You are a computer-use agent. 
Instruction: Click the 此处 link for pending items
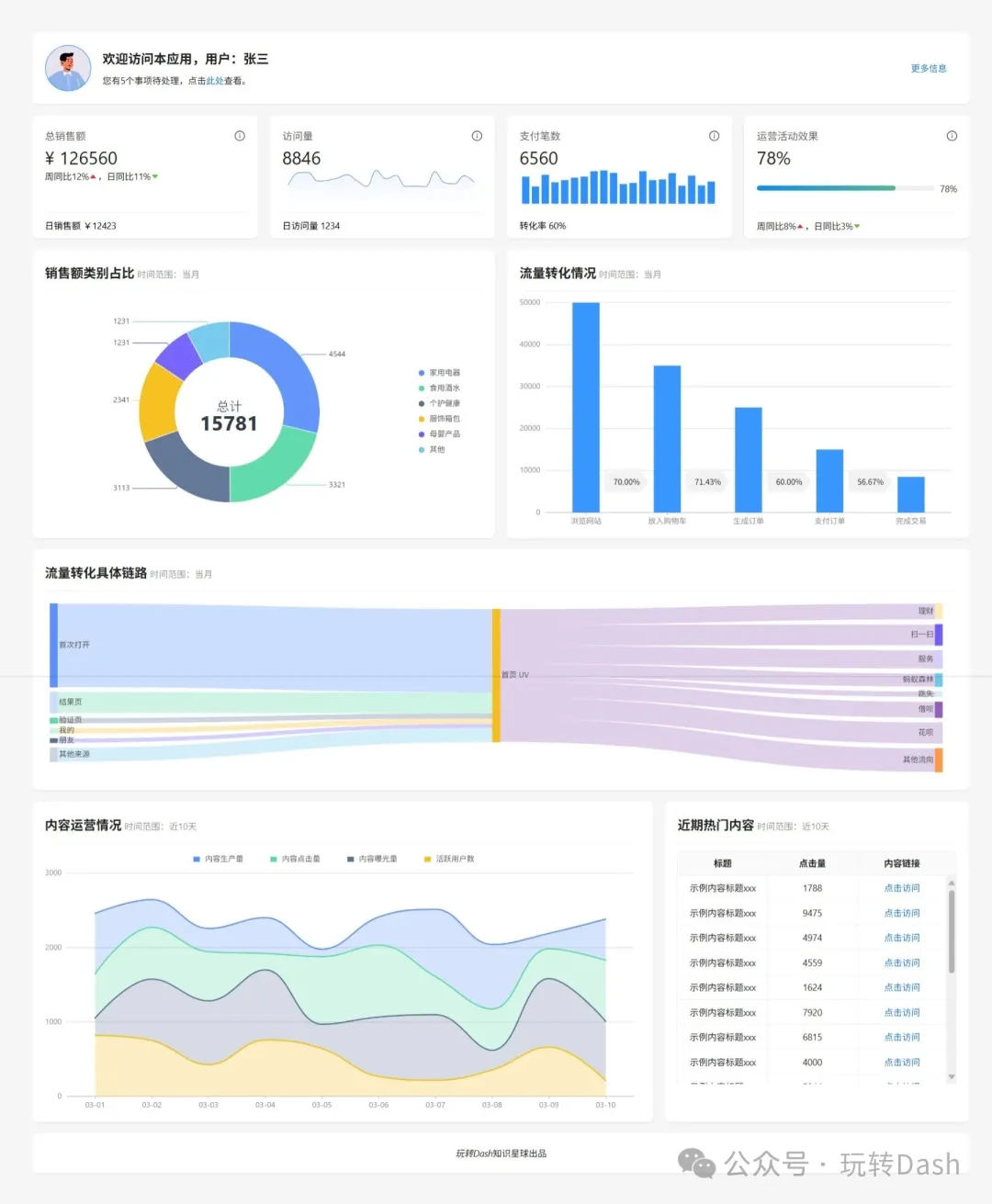215,81
